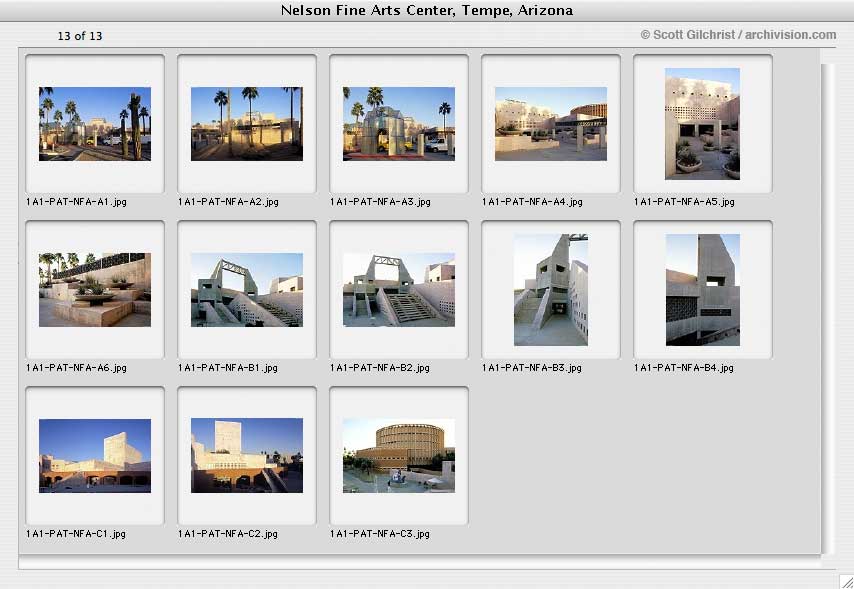
Task: Click the filename label 1A1-PAT-NFA-A1.jpg
Action: point(76,202)
